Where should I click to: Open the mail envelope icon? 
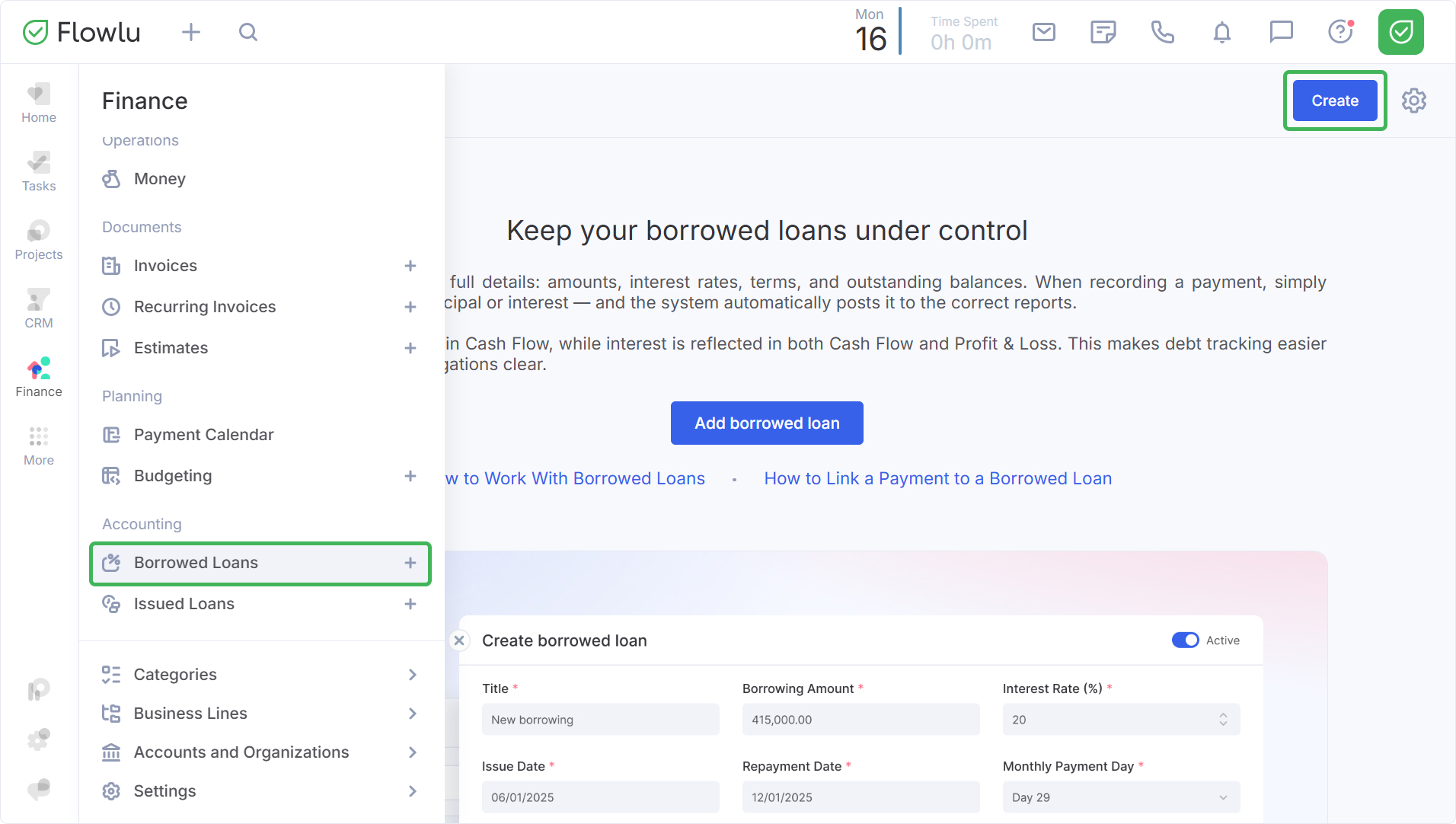[x=1043, y=32]
